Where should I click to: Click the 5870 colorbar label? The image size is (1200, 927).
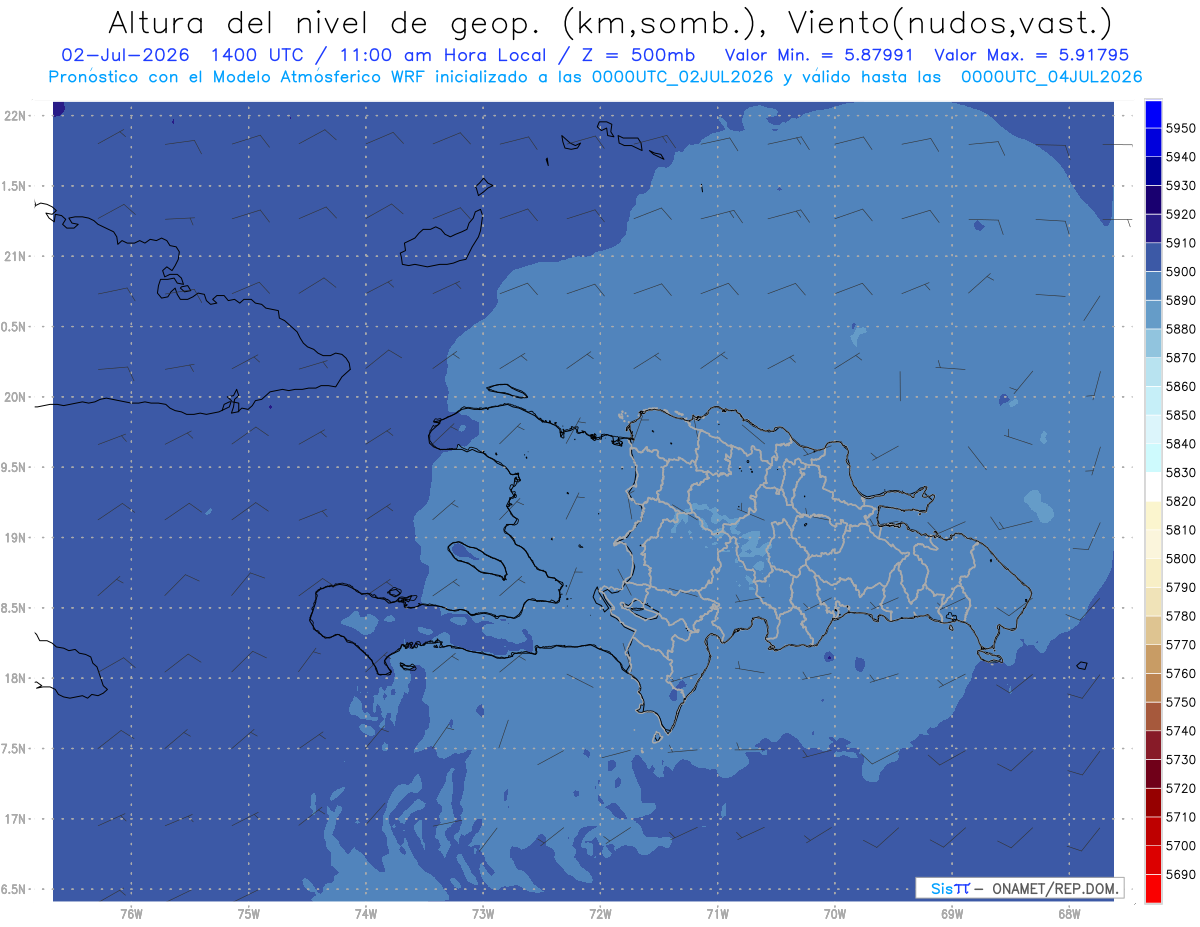[x=1181, y=358]
